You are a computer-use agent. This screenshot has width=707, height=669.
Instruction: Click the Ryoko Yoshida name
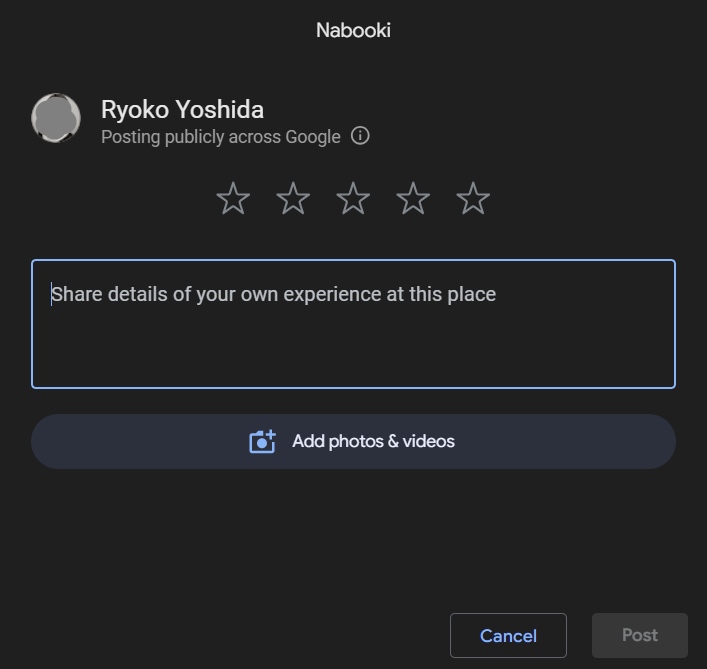[x=182, y=110]
